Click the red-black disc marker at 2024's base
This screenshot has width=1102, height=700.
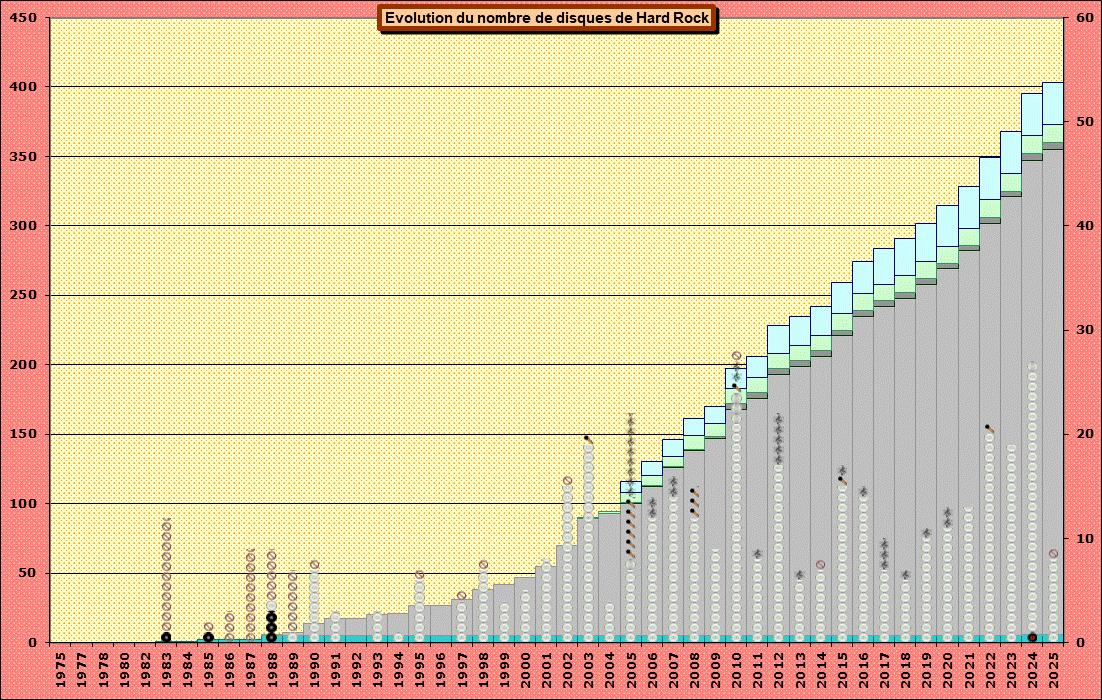pyautogui.click(x=1032, y=637)
